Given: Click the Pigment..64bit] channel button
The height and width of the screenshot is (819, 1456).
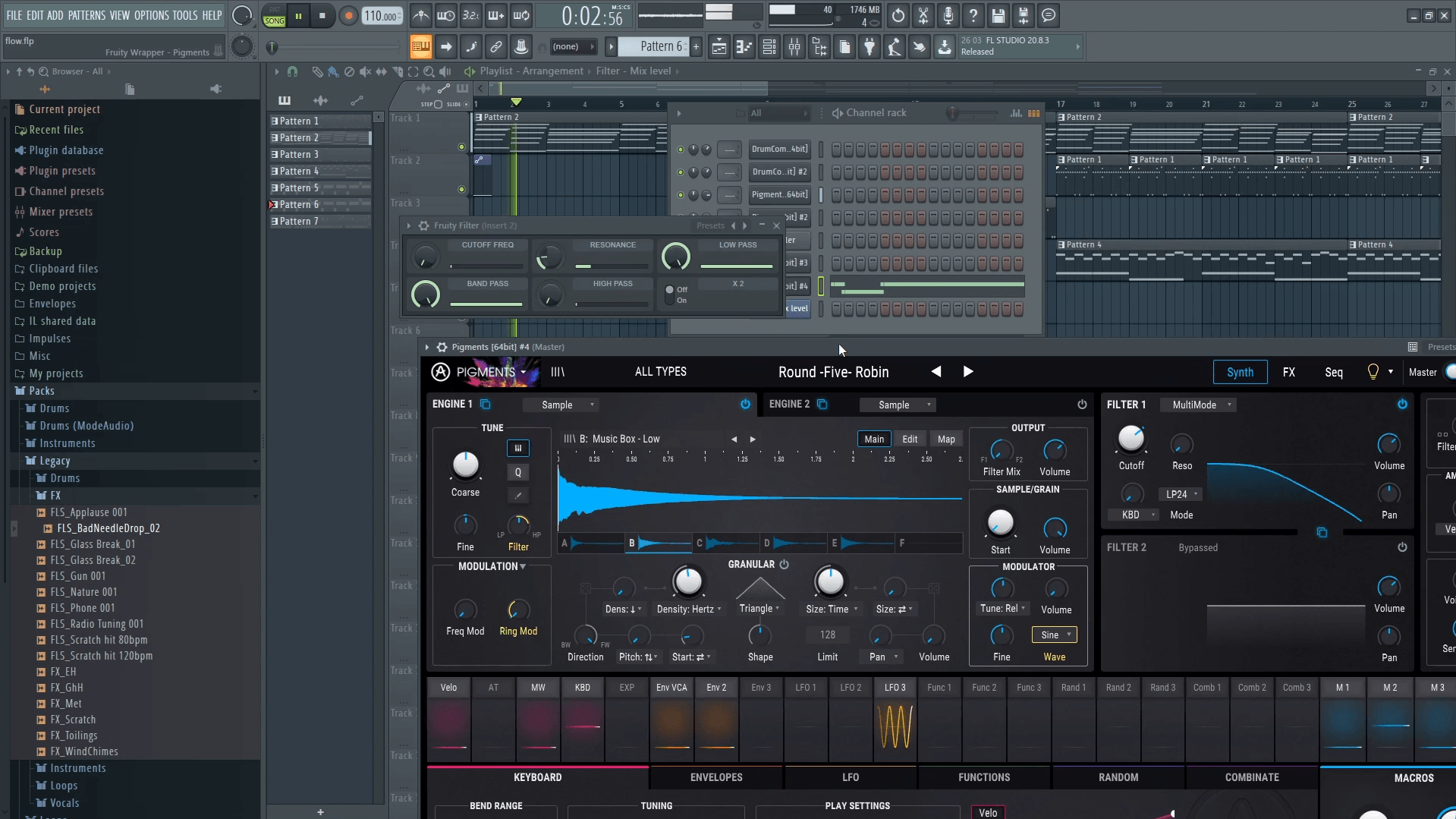Looking at the screenshot, I should pyautogui.click(x=779, y=194).
